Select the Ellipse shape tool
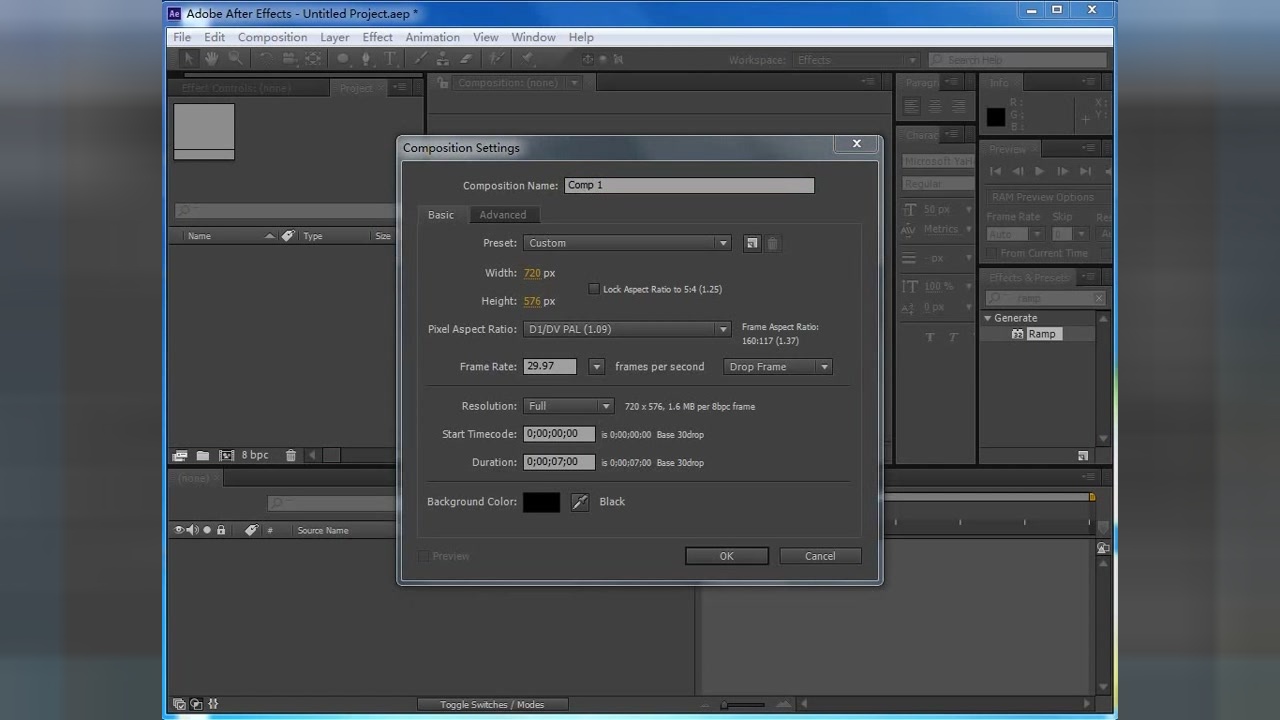 click(x=343, y=58)
